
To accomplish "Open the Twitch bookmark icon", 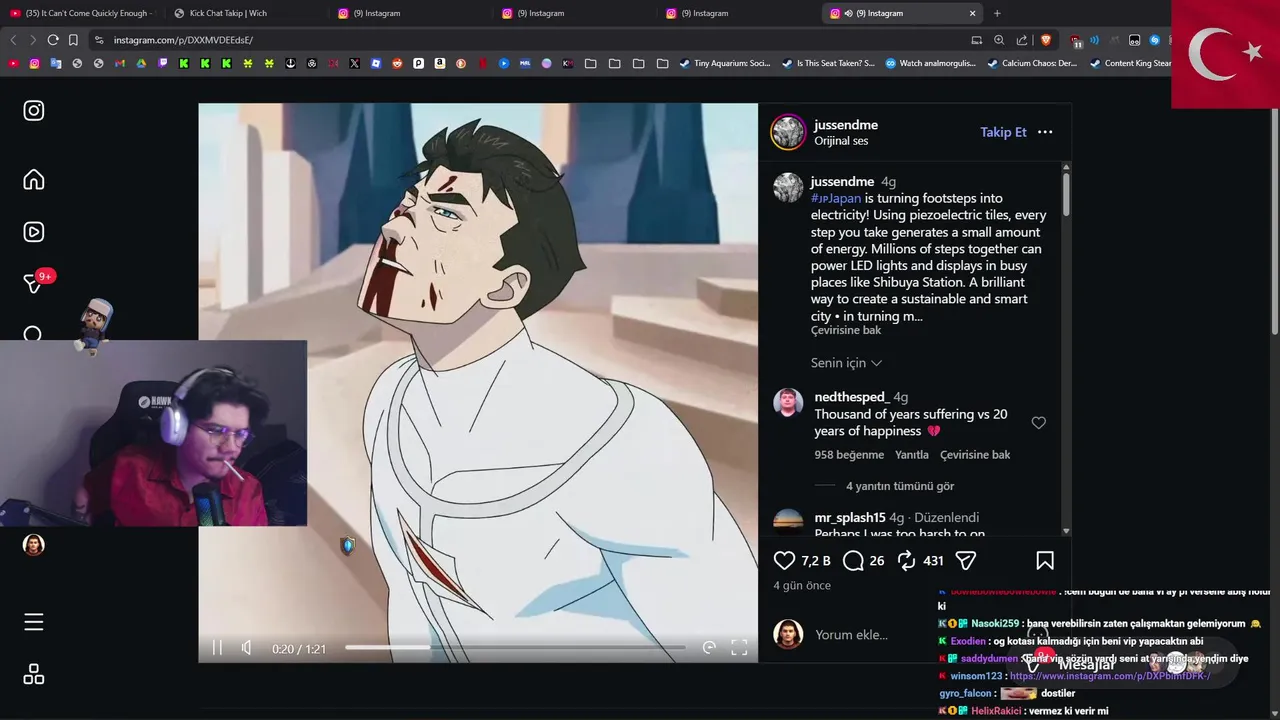I will point(163,63).
